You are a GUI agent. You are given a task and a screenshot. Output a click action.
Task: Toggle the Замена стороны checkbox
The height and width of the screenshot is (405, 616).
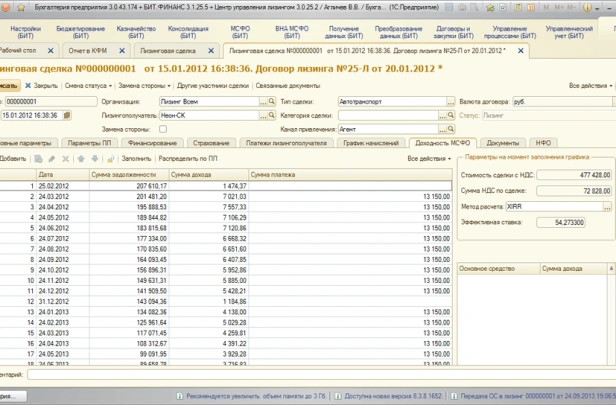165,130
